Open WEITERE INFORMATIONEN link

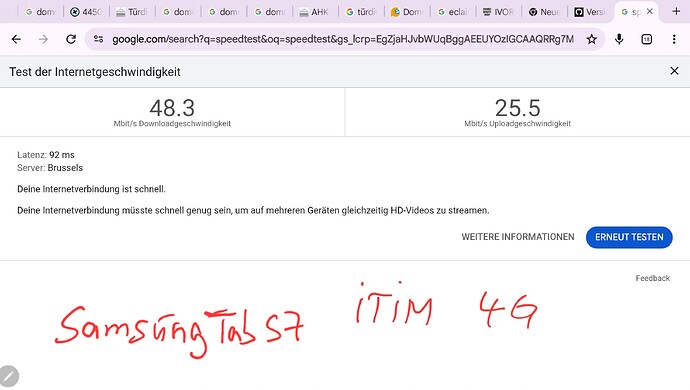pyautogui.click(x=518, y=237)
